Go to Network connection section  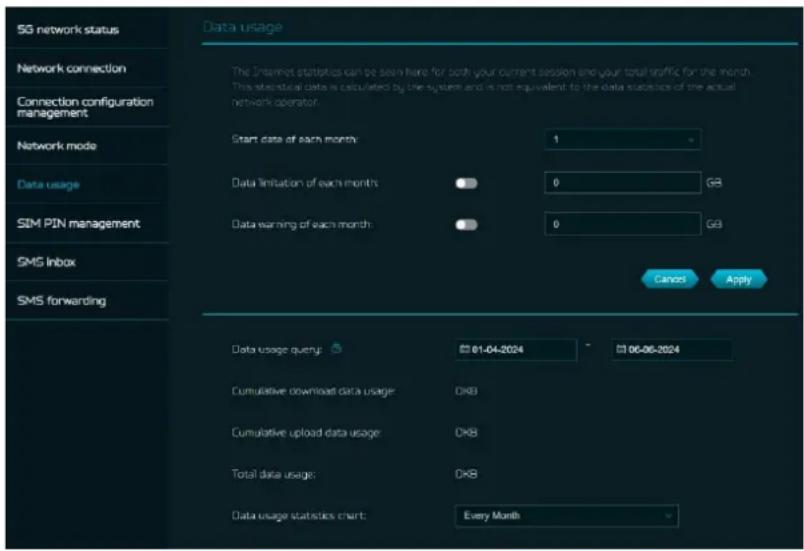coord(71,68)
